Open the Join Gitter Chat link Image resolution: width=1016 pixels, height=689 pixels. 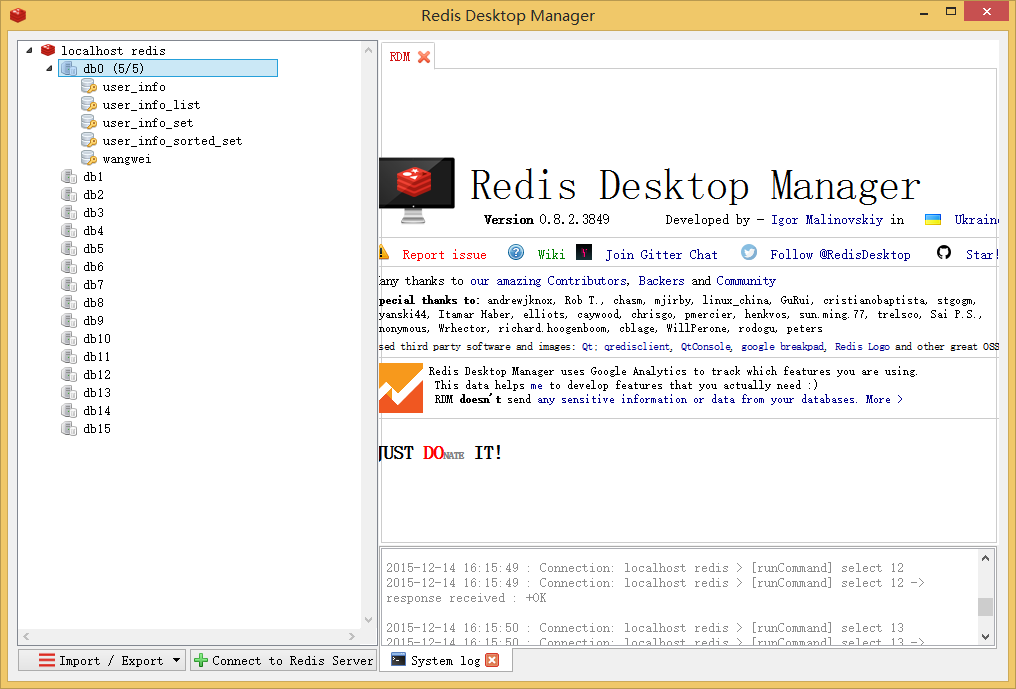(661, 255)
